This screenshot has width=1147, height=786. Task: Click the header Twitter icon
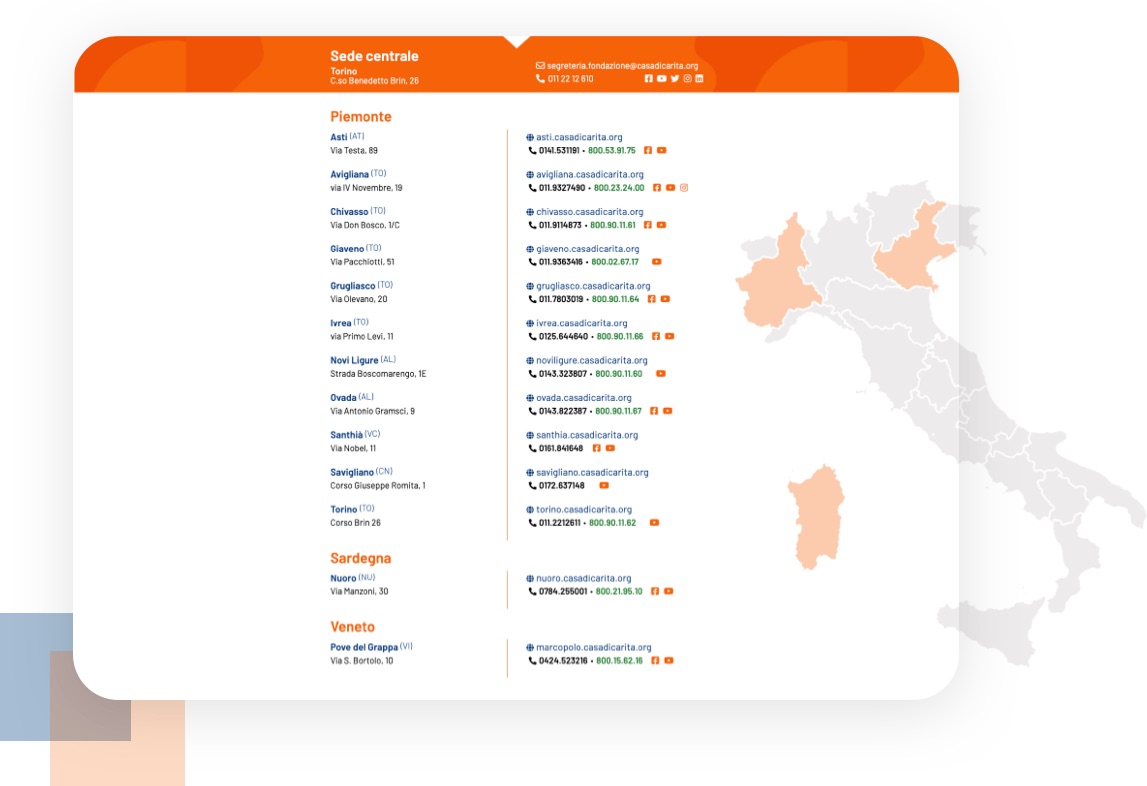tap(674, 79)
